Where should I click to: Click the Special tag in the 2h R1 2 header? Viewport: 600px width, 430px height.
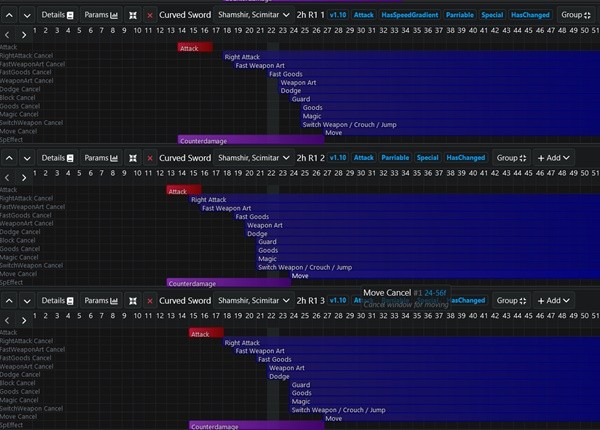[x=428, y=158]
